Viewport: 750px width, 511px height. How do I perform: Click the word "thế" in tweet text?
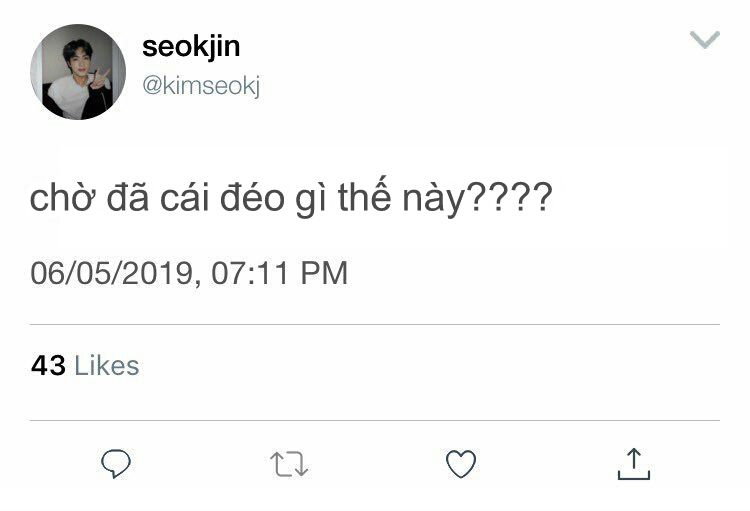[364, 195]
